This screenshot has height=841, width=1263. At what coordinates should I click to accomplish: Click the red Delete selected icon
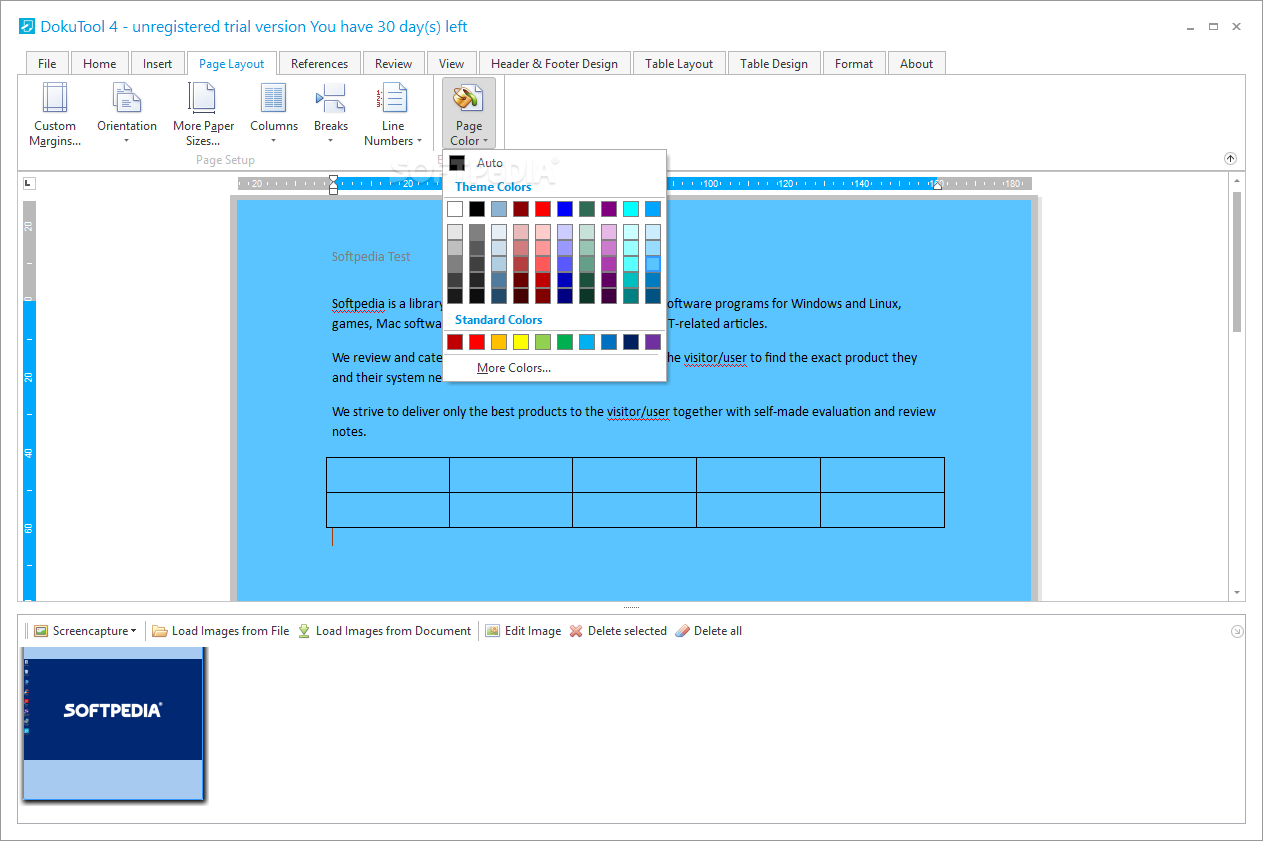[576, 631]
